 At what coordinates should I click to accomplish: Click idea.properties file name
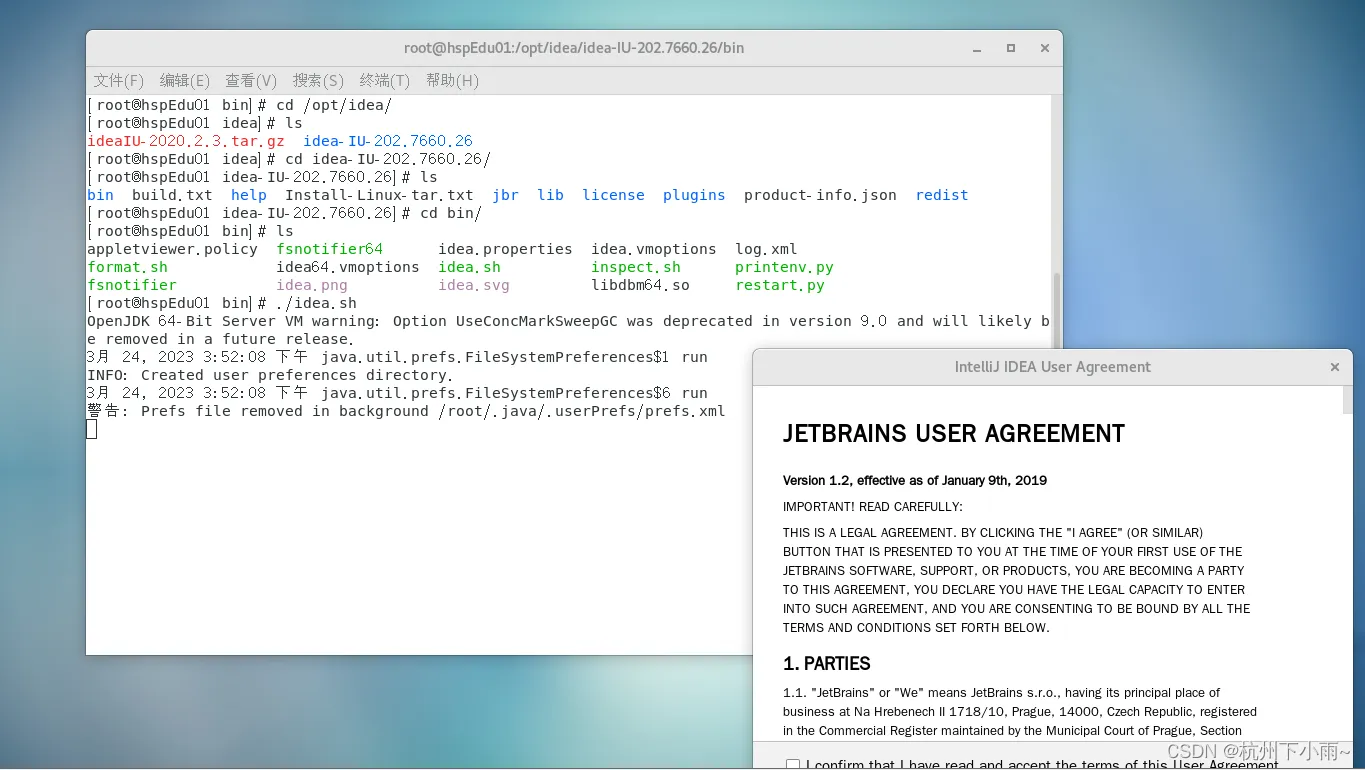pos(505,249)
